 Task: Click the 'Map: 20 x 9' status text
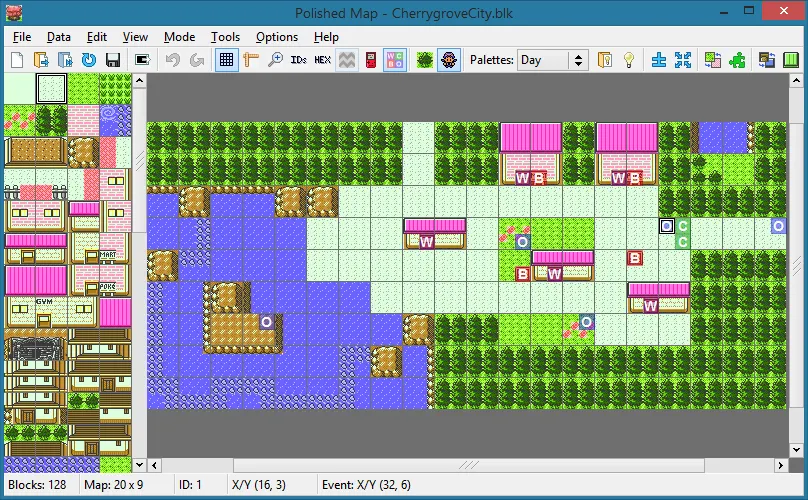pyautogui.click(x=113, y=485)
